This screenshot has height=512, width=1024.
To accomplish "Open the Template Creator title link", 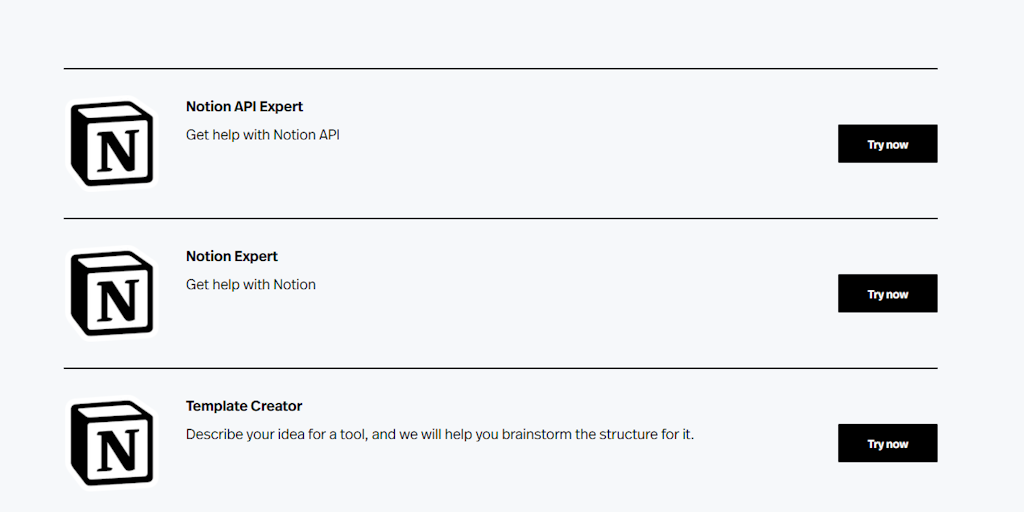I will (243, 407).
